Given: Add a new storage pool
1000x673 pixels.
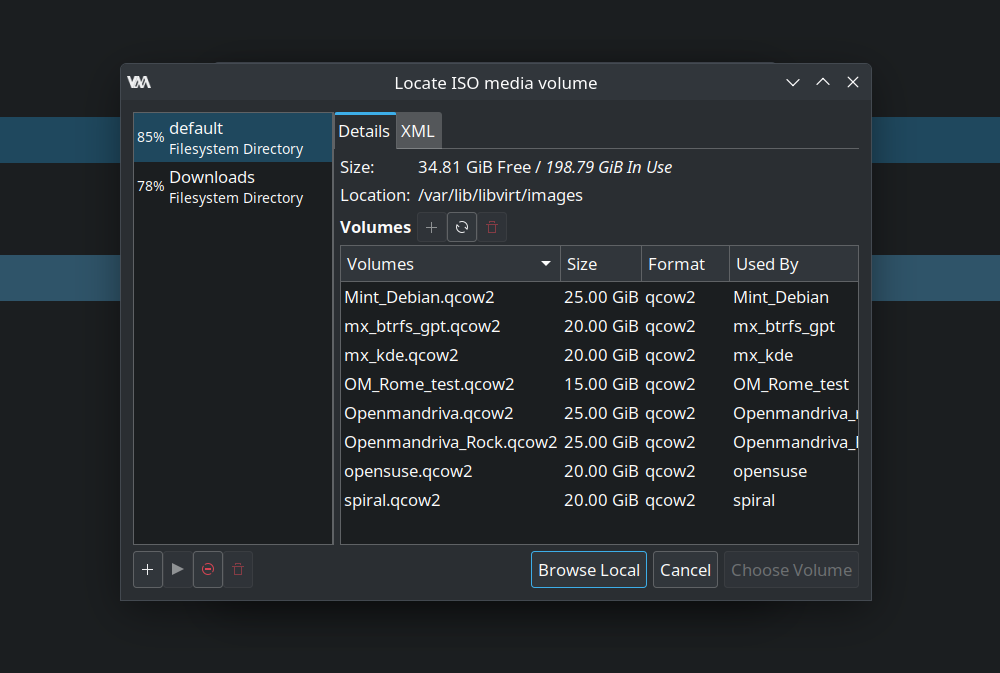Looking at the screenshot, I should pyautogui.click(x=147, y=569).
